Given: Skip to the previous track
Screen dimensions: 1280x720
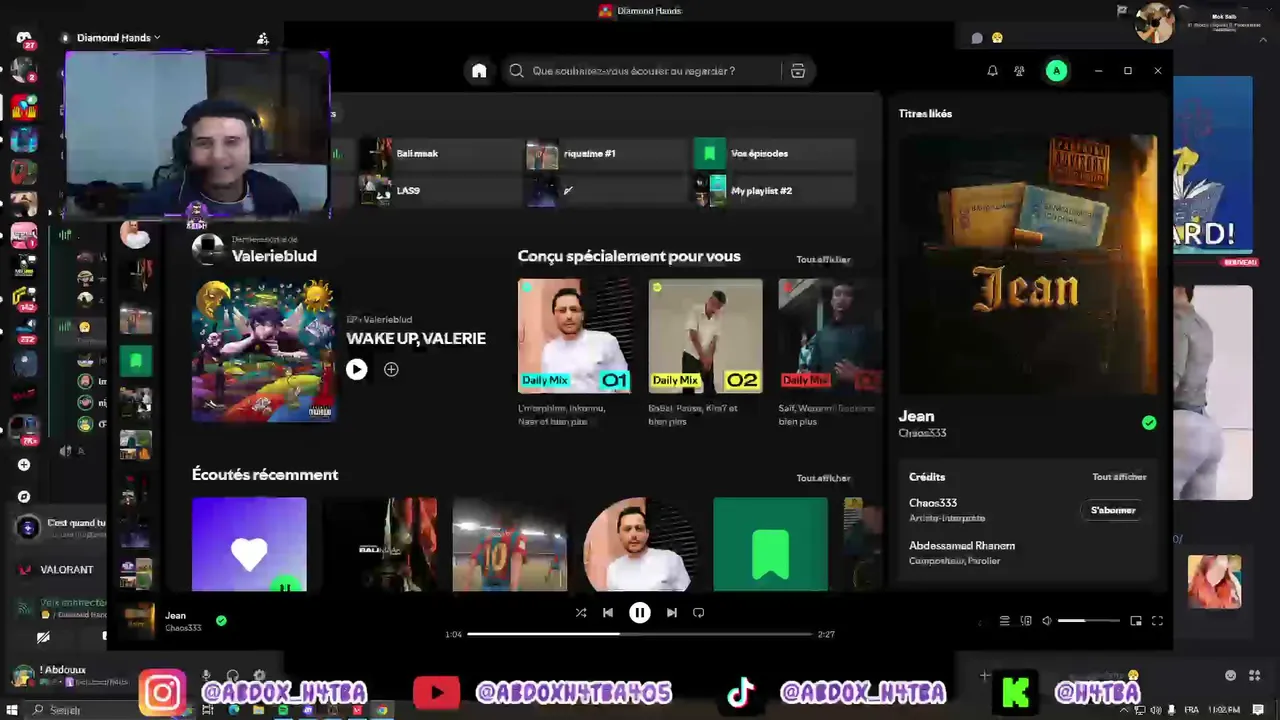Looking at the screenshot, I should 608,613.
